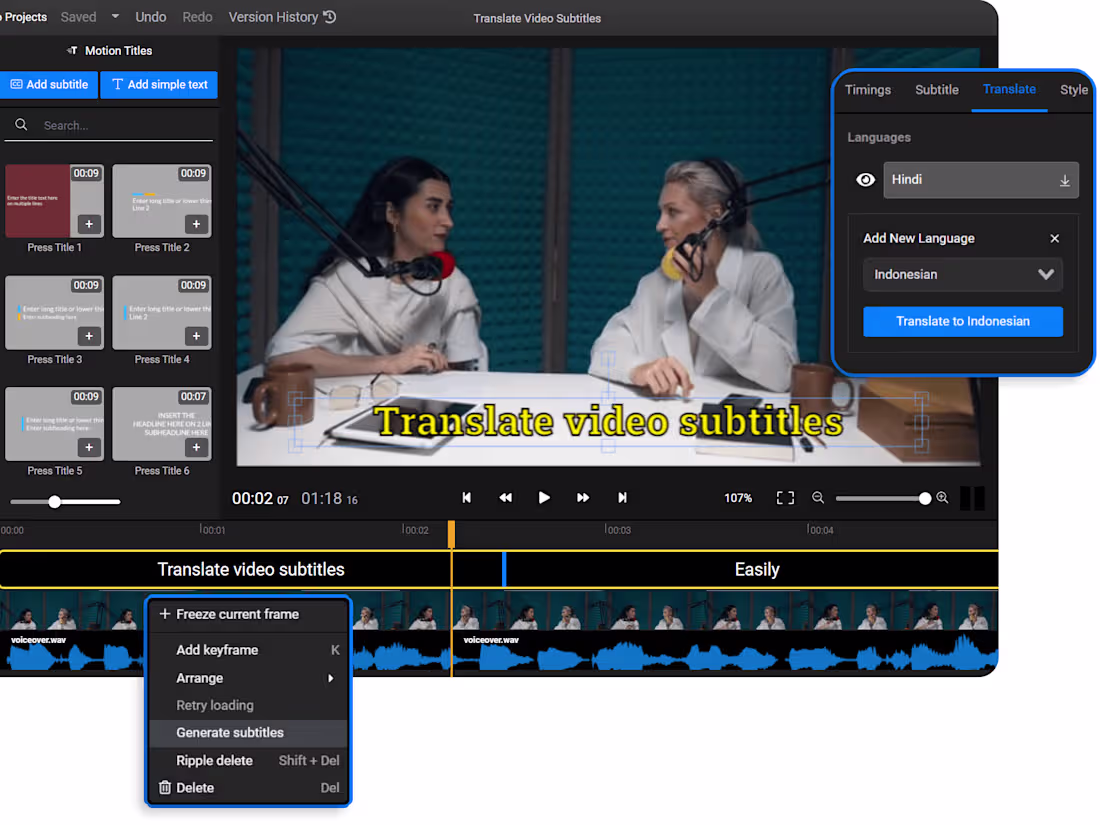Select Generate subtitles from the context menu
The width and height of the screenshot is (1100, 825).
(x=249, y=732)
